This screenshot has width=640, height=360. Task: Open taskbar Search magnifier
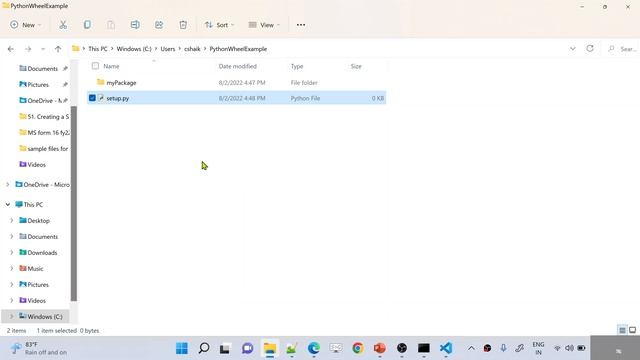(204, 348)
